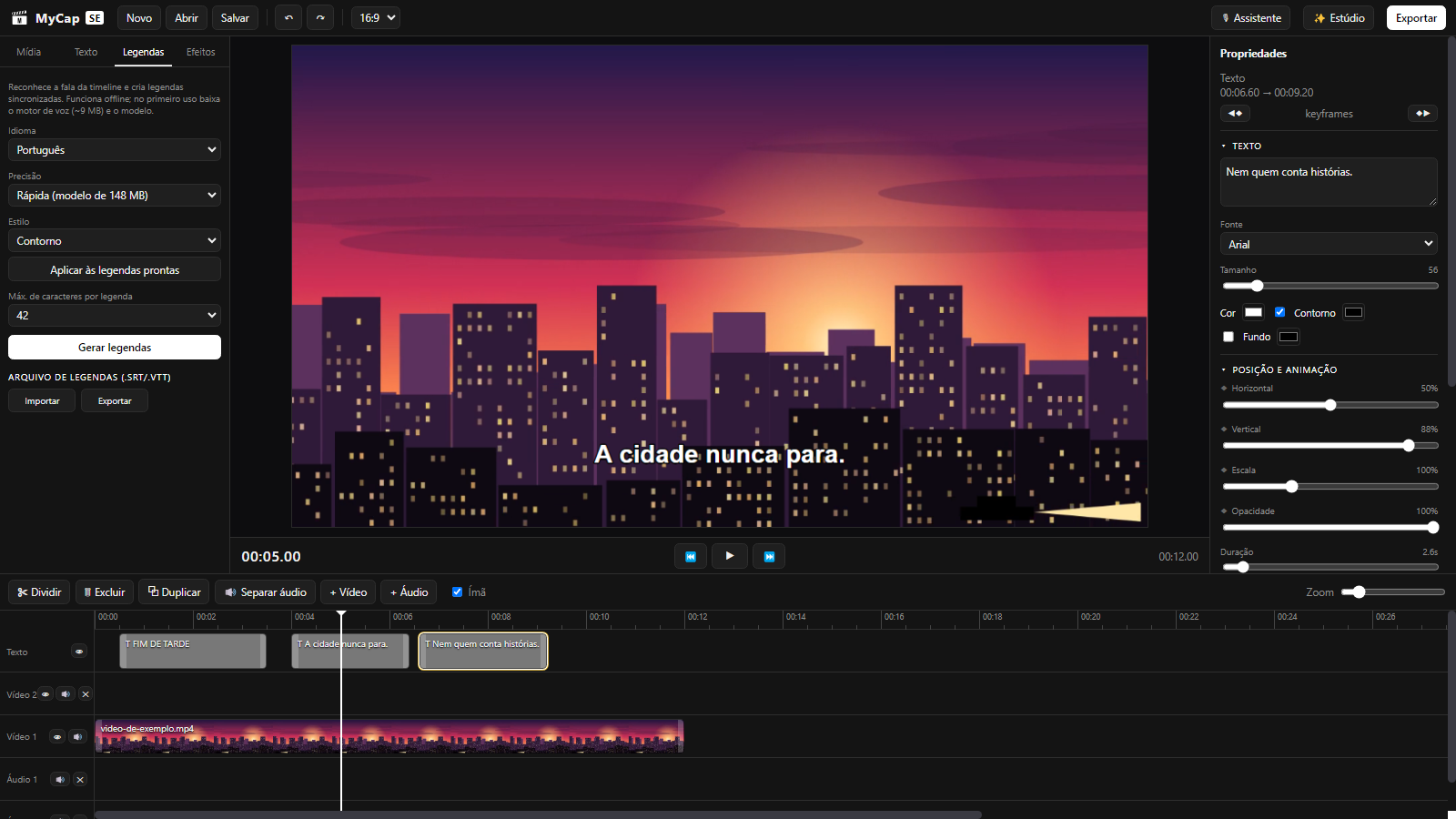Remove the Áudio 1 track

[80, 780]
